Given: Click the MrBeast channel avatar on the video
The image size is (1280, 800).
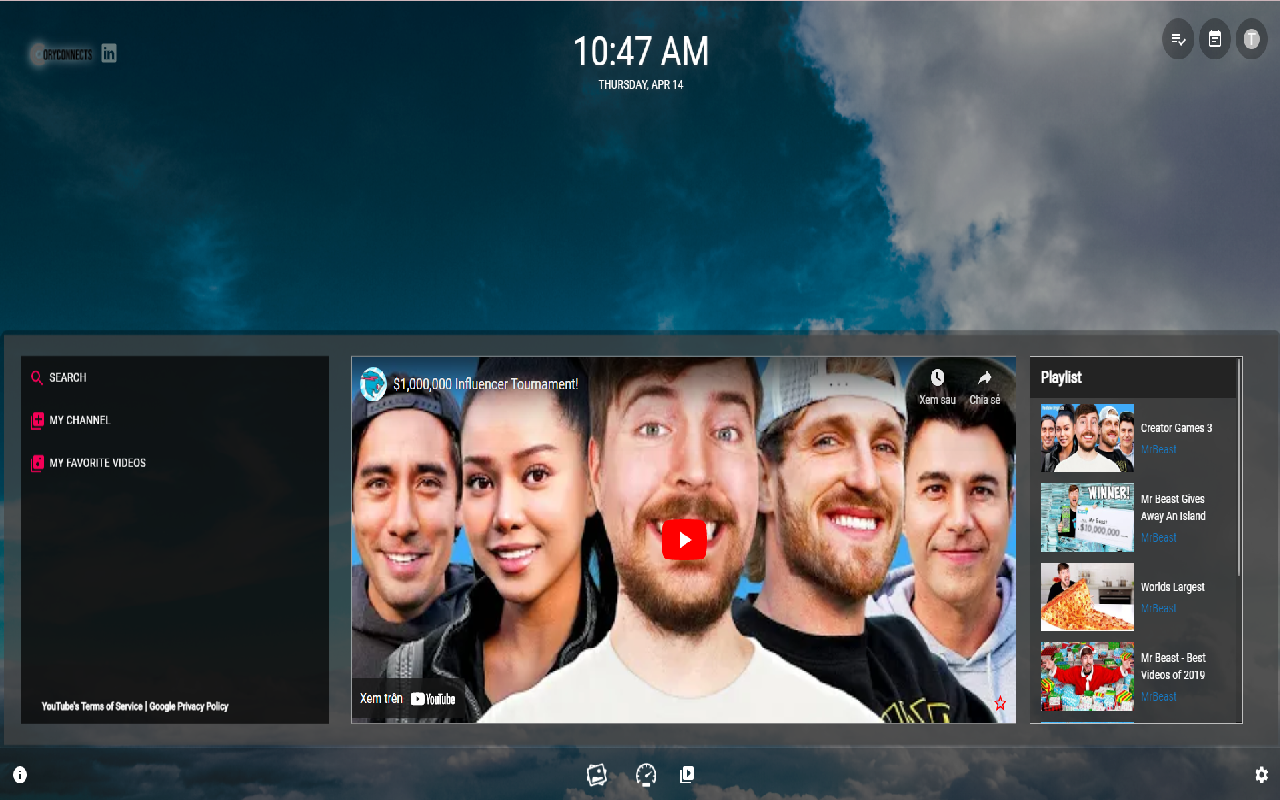Looking at the screenshot, I should point(373,384).
